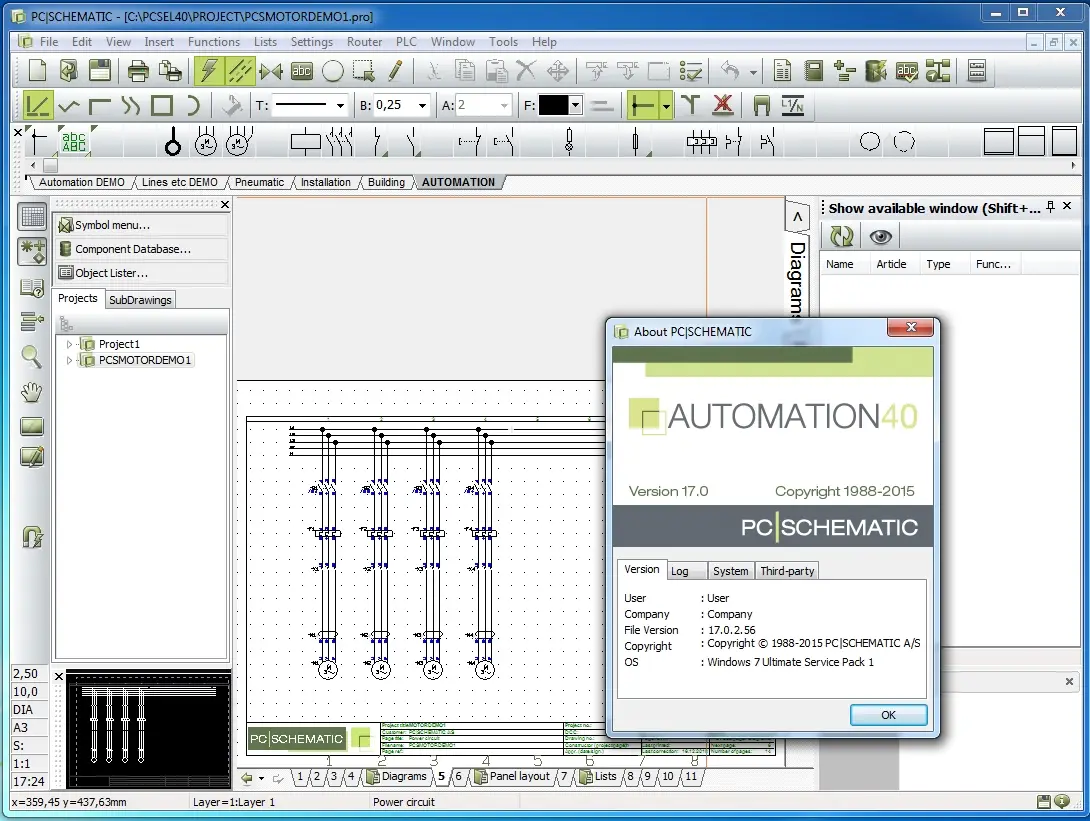Screen dimensions: 1090x821
Task: Open the Third-party tab in About dialog
Action: [787, 571]
